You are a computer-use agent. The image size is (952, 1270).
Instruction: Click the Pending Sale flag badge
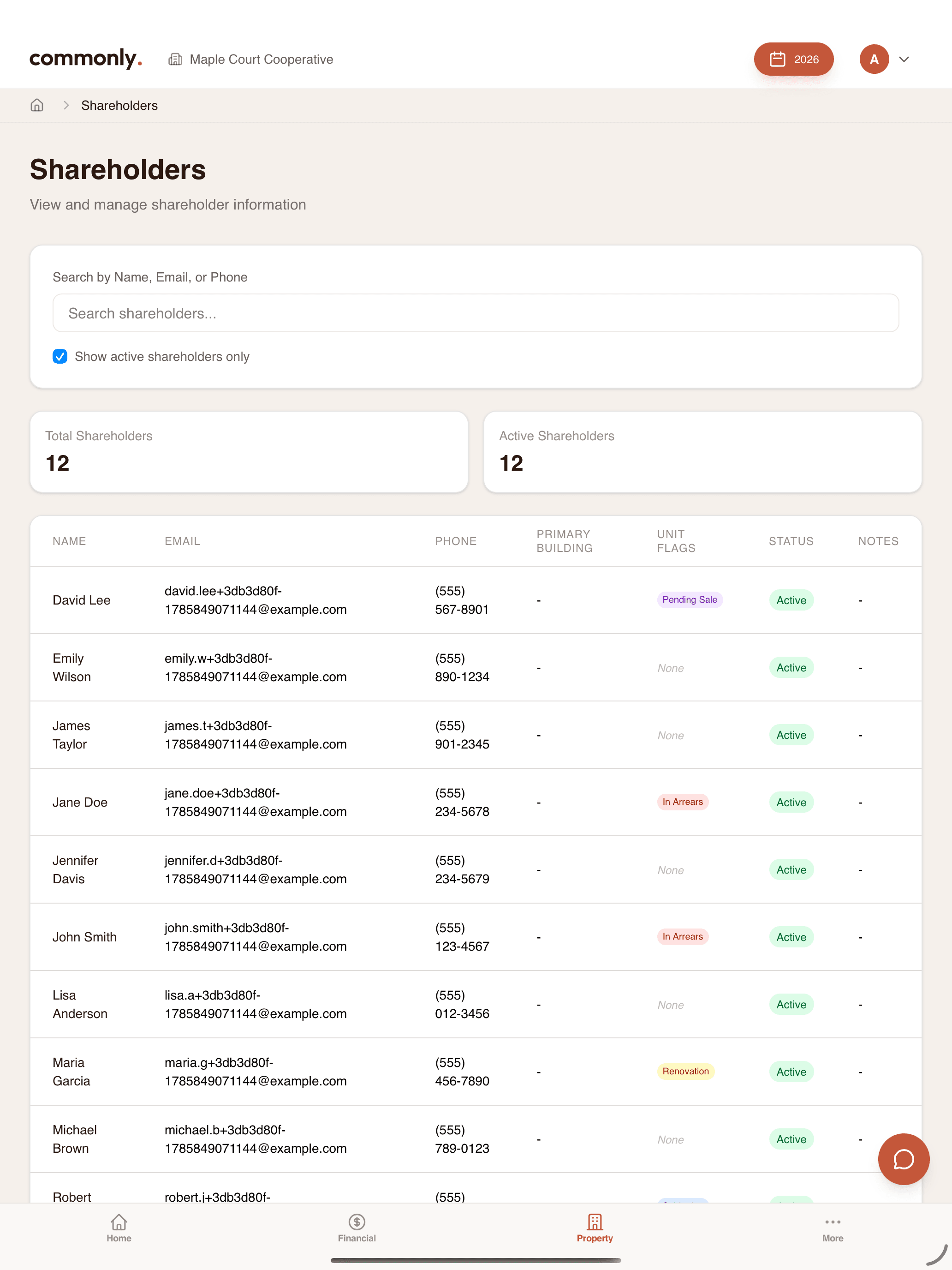690,599
